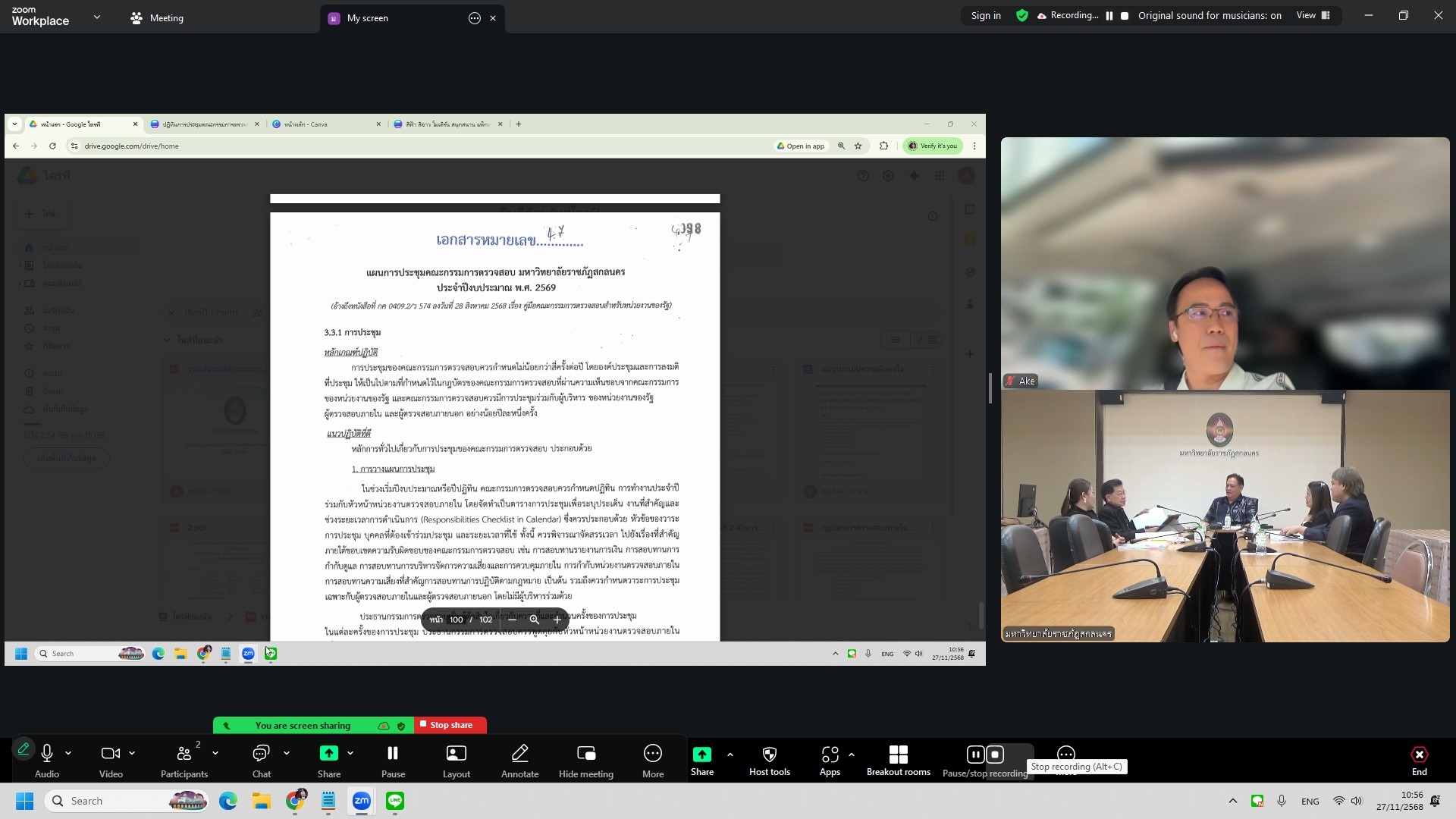Toggle camera with Video button

pos(110,754)
